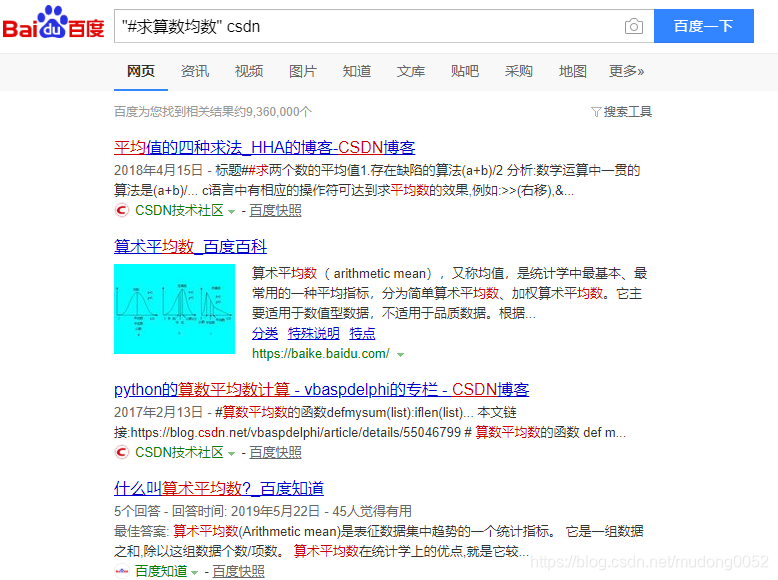Image resolution: width=778 pixels, height=580 pixels.
Task: Click CSDN技术社区 source under python的算数平均数计算 result
Action: point(179,452)
